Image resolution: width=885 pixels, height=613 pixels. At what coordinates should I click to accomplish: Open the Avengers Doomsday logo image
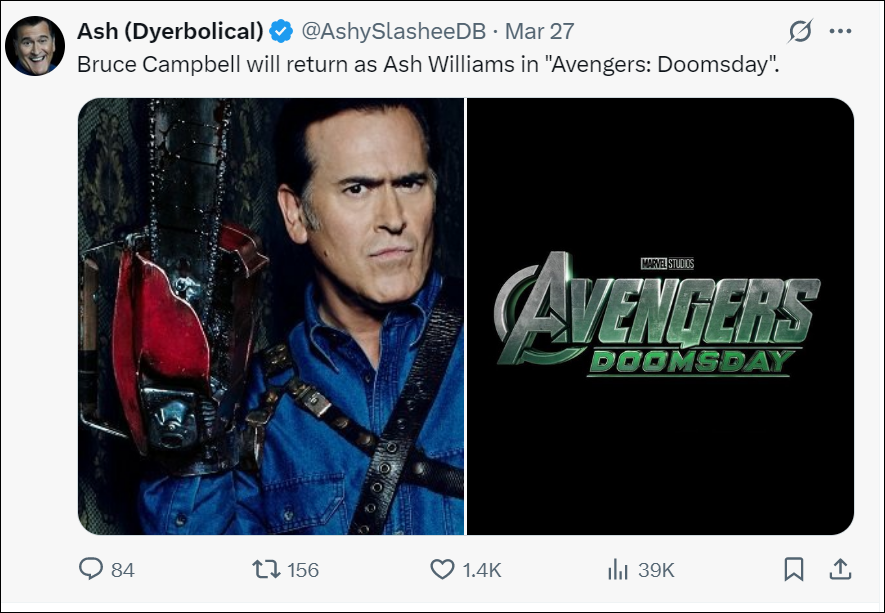coord(660,316)
